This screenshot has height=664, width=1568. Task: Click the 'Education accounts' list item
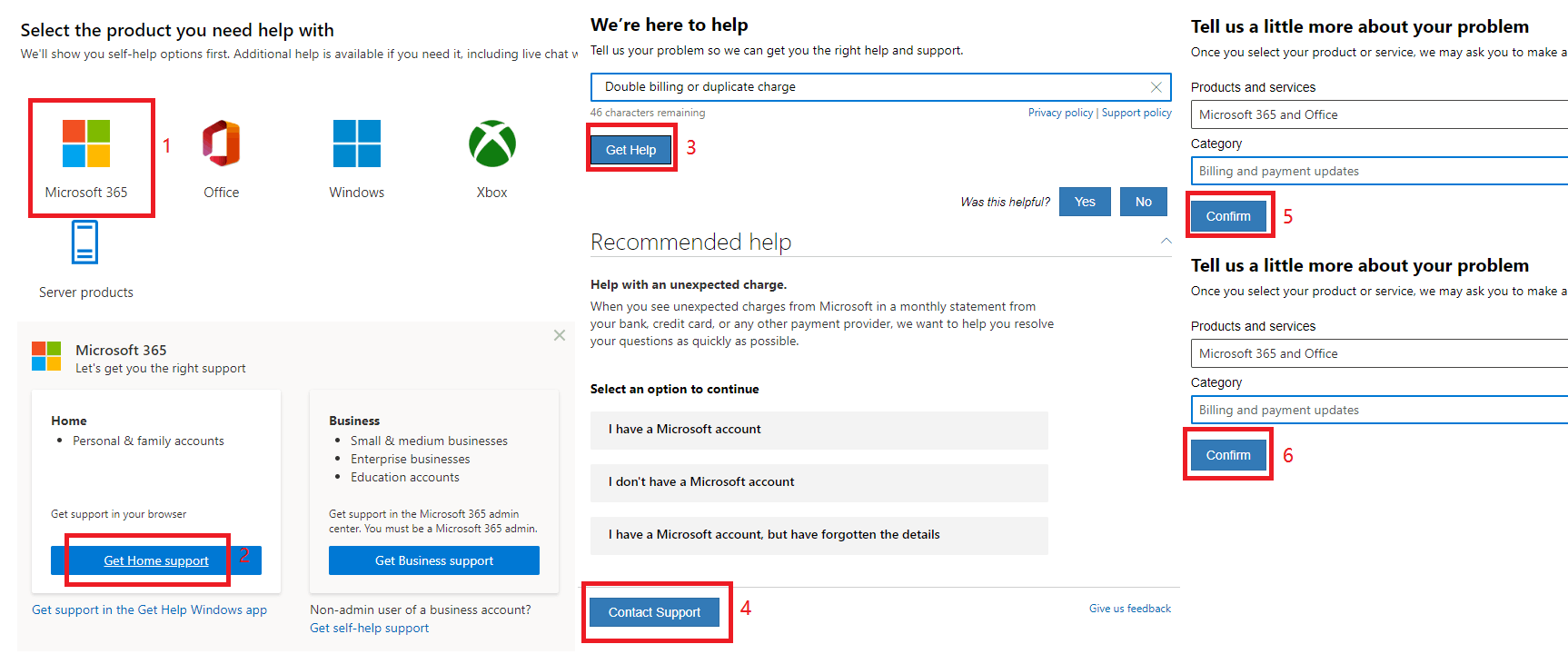click(x=405, y=477)
